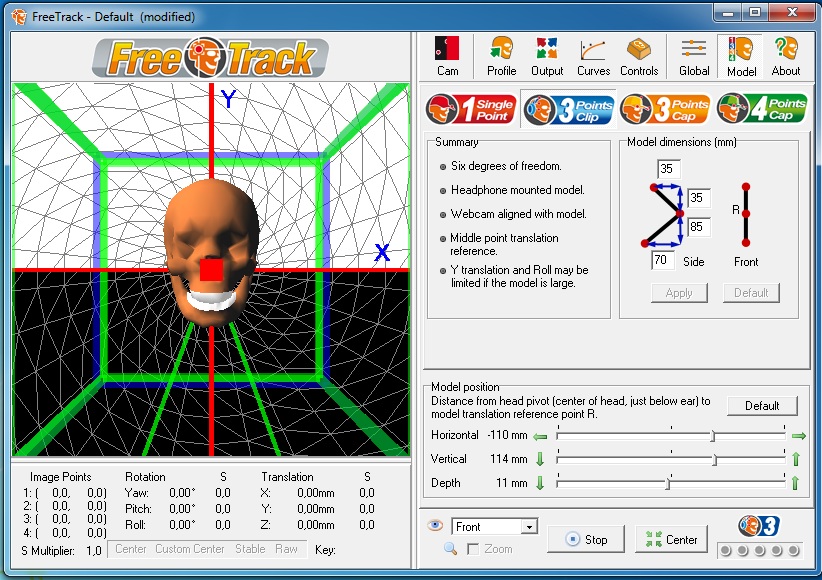Click the Horizontal -110 mm value
Screen dimensions: 822x580
(507, 435)
